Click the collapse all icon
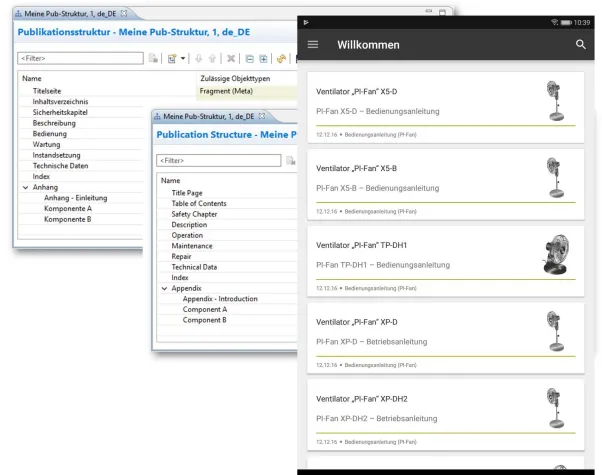The height and width of the screenshot is (475, 602). click(x=250, y=59)
